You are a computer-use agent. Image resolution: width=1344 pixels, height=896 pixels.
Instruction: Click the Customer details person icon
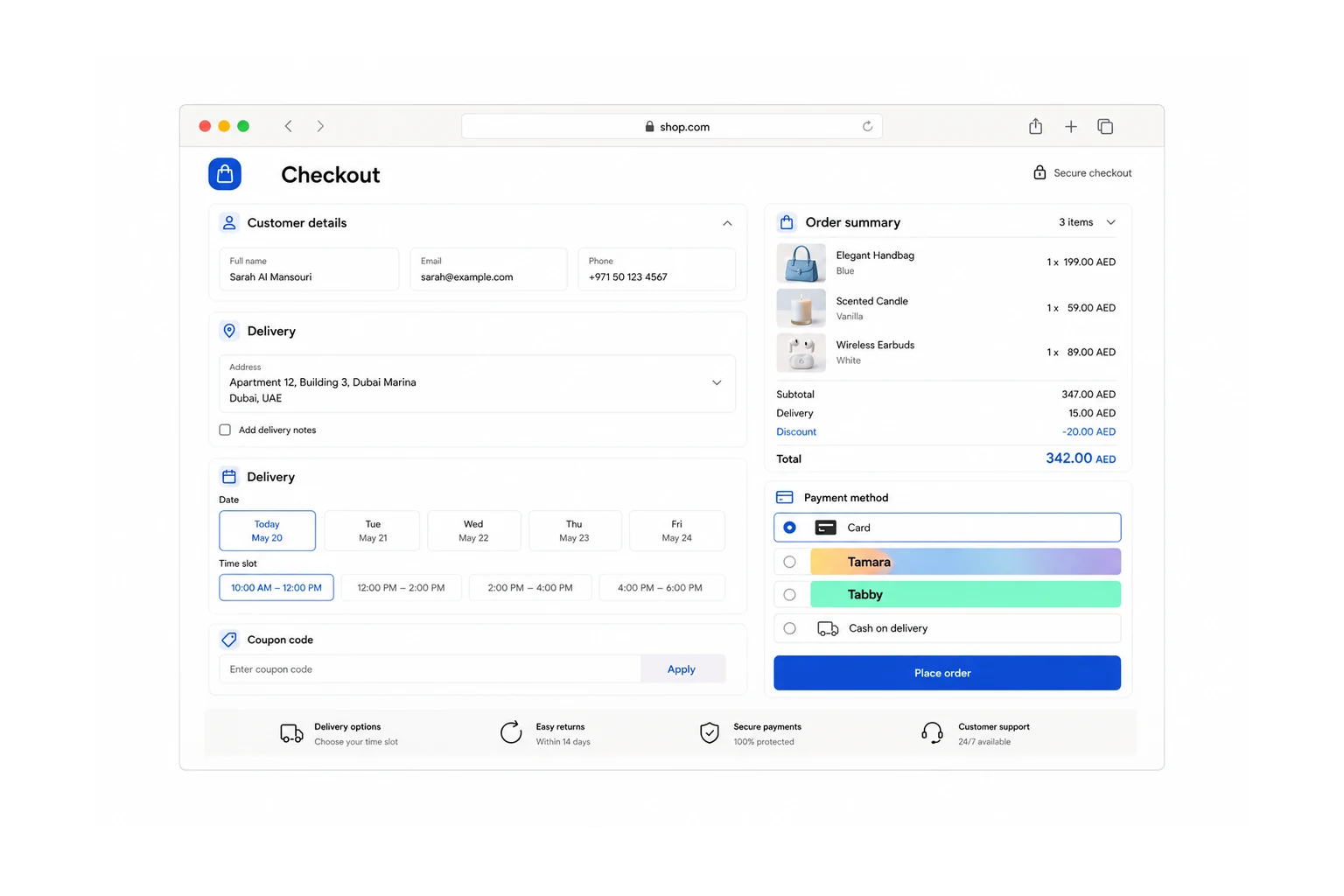(229, 223)
